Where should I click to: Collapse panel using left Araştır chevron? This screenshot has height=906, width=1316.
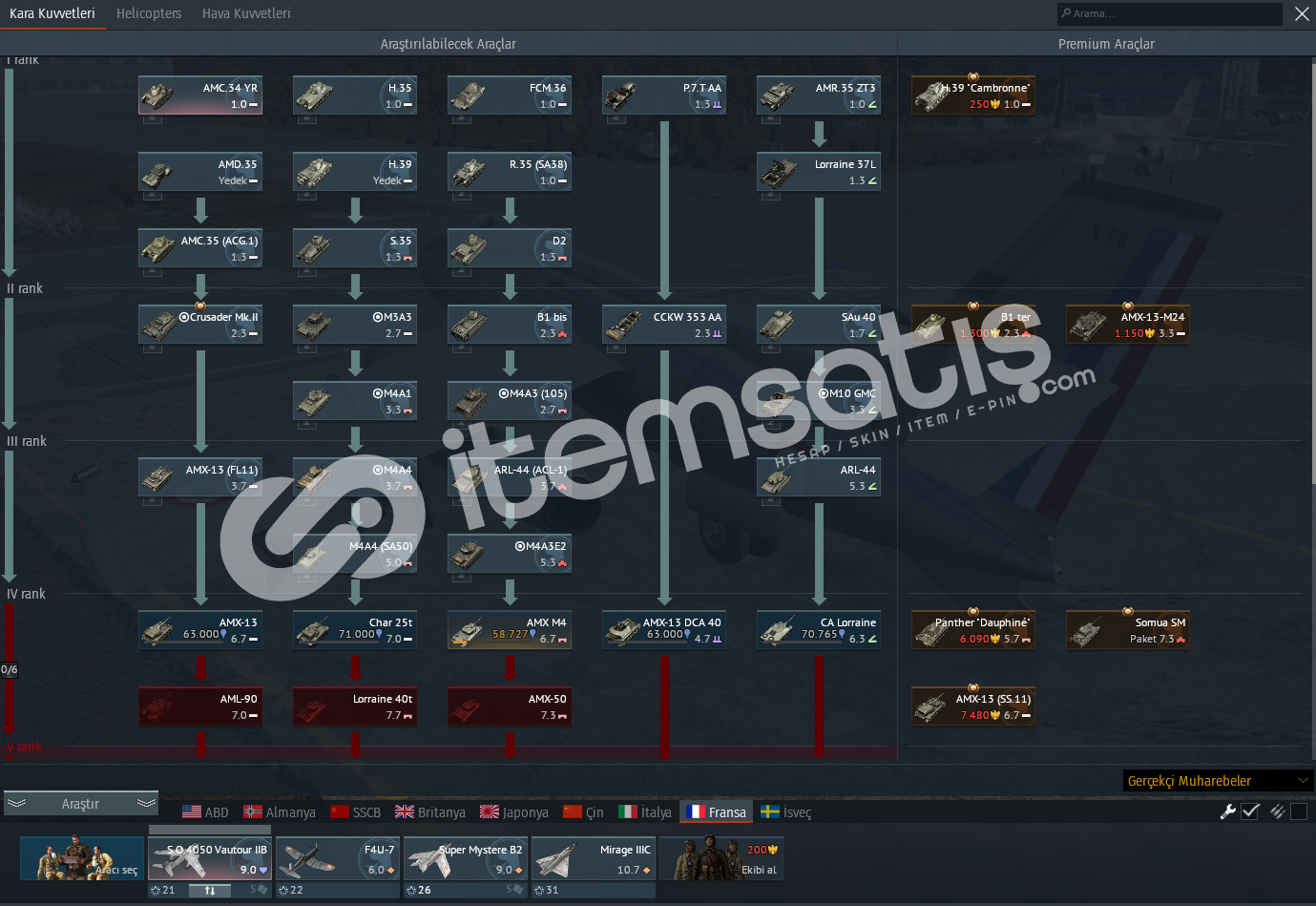(16, 803)
